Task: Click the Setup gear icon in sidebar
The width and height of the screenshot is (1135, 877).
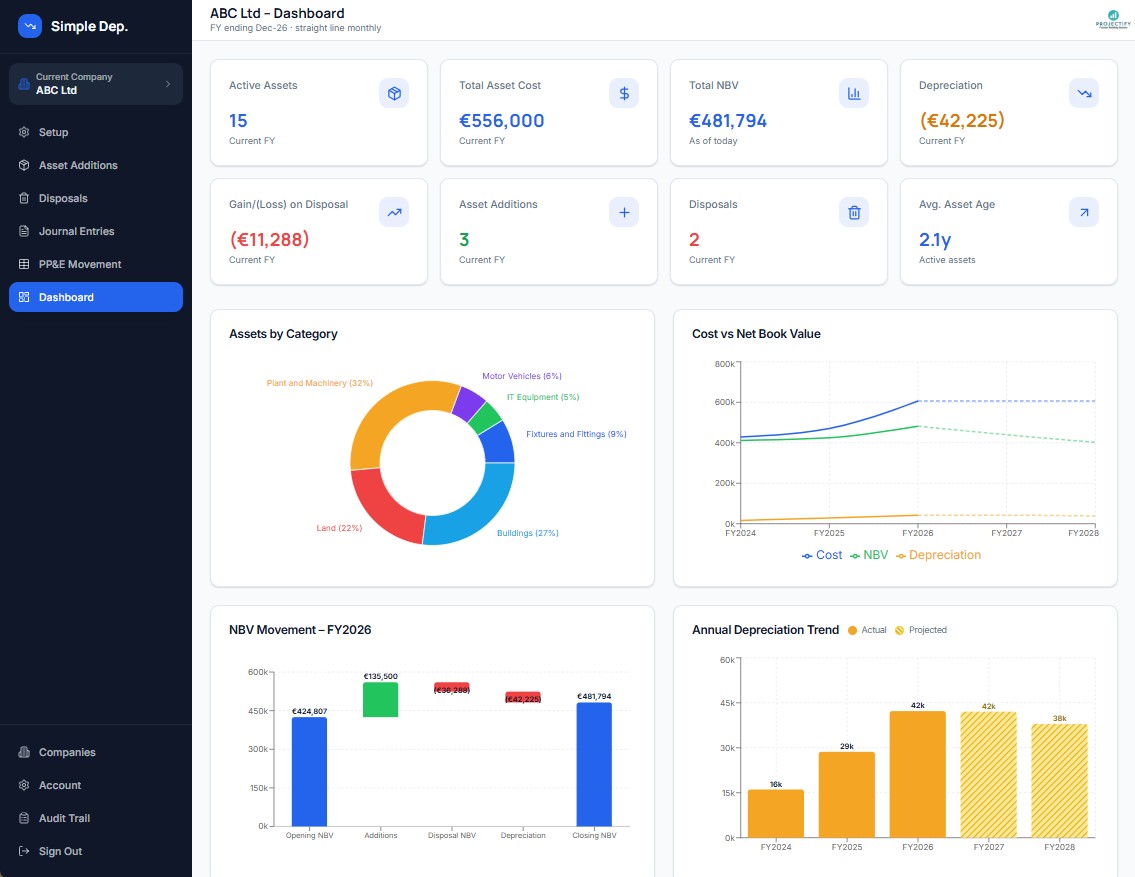Action: pyautogui.click(x=24, y=132)
